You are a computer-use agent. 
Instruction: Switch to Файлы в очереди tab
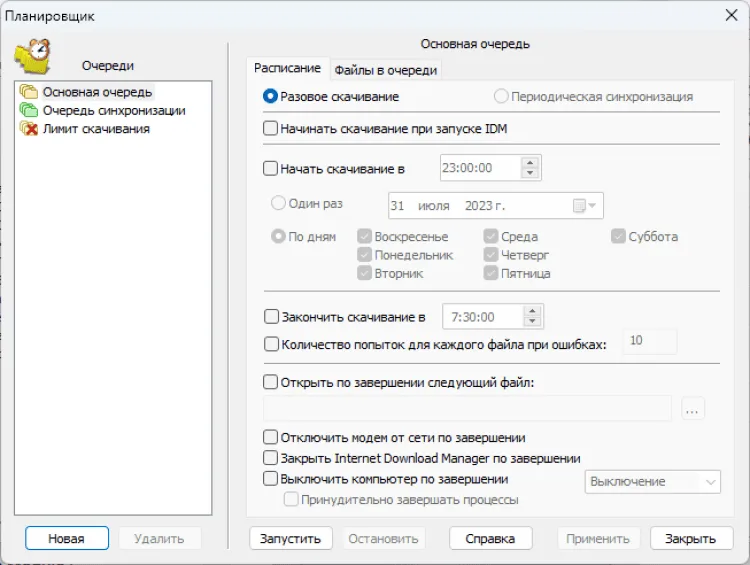pyautogui.click(x=385, y=70)
